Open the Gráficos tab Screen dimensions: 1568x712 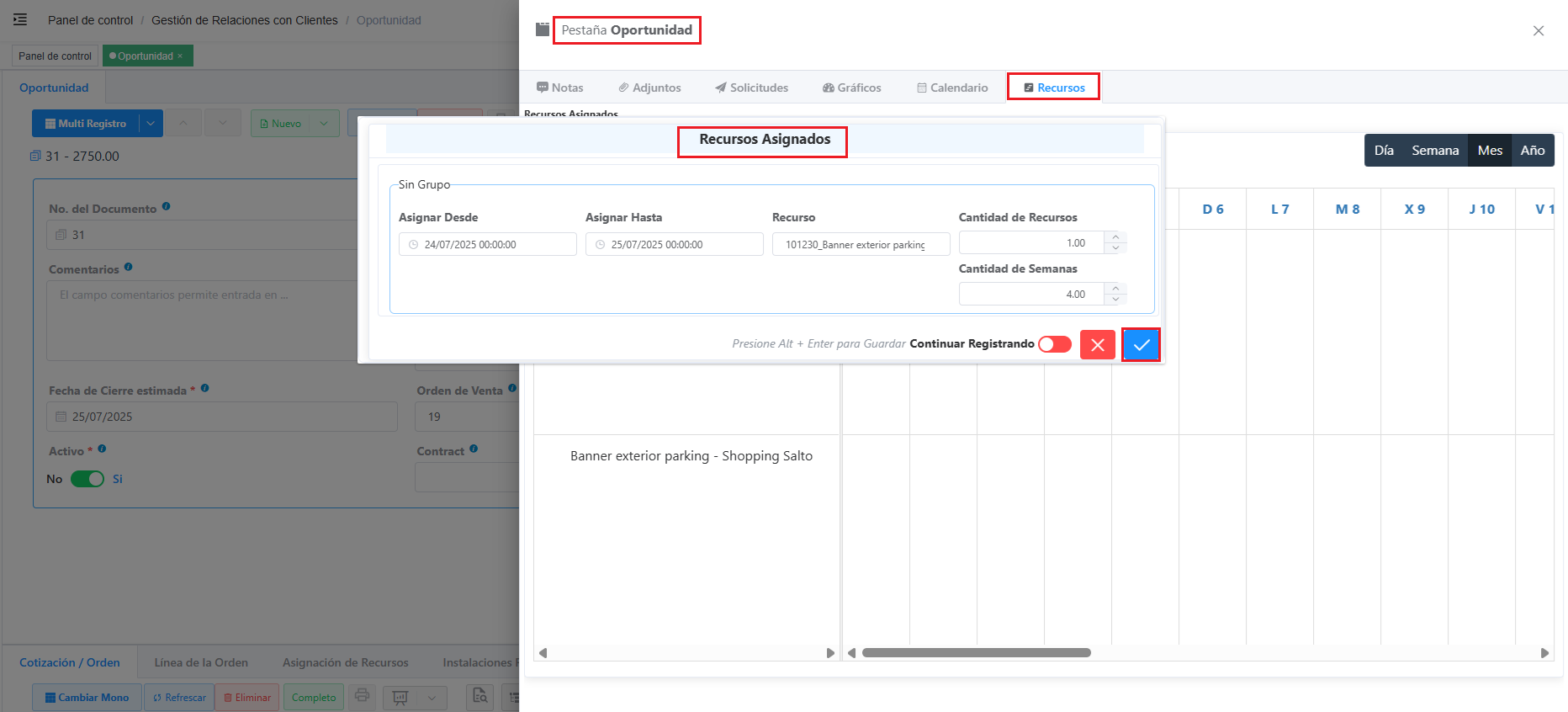tap(851, 88)
